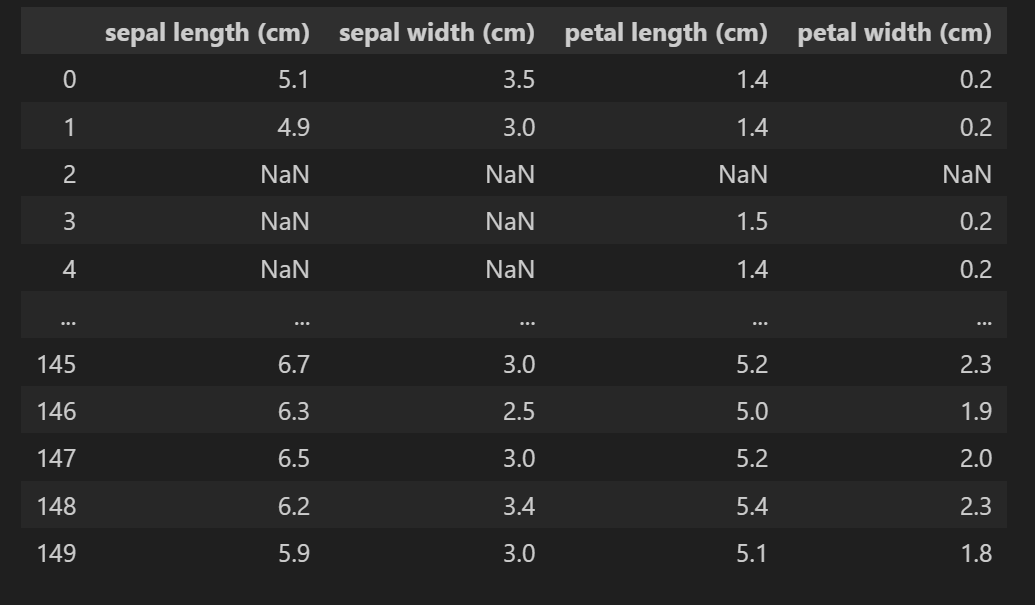Click the sepal length NaN in row 4

[x=285, y=269]
